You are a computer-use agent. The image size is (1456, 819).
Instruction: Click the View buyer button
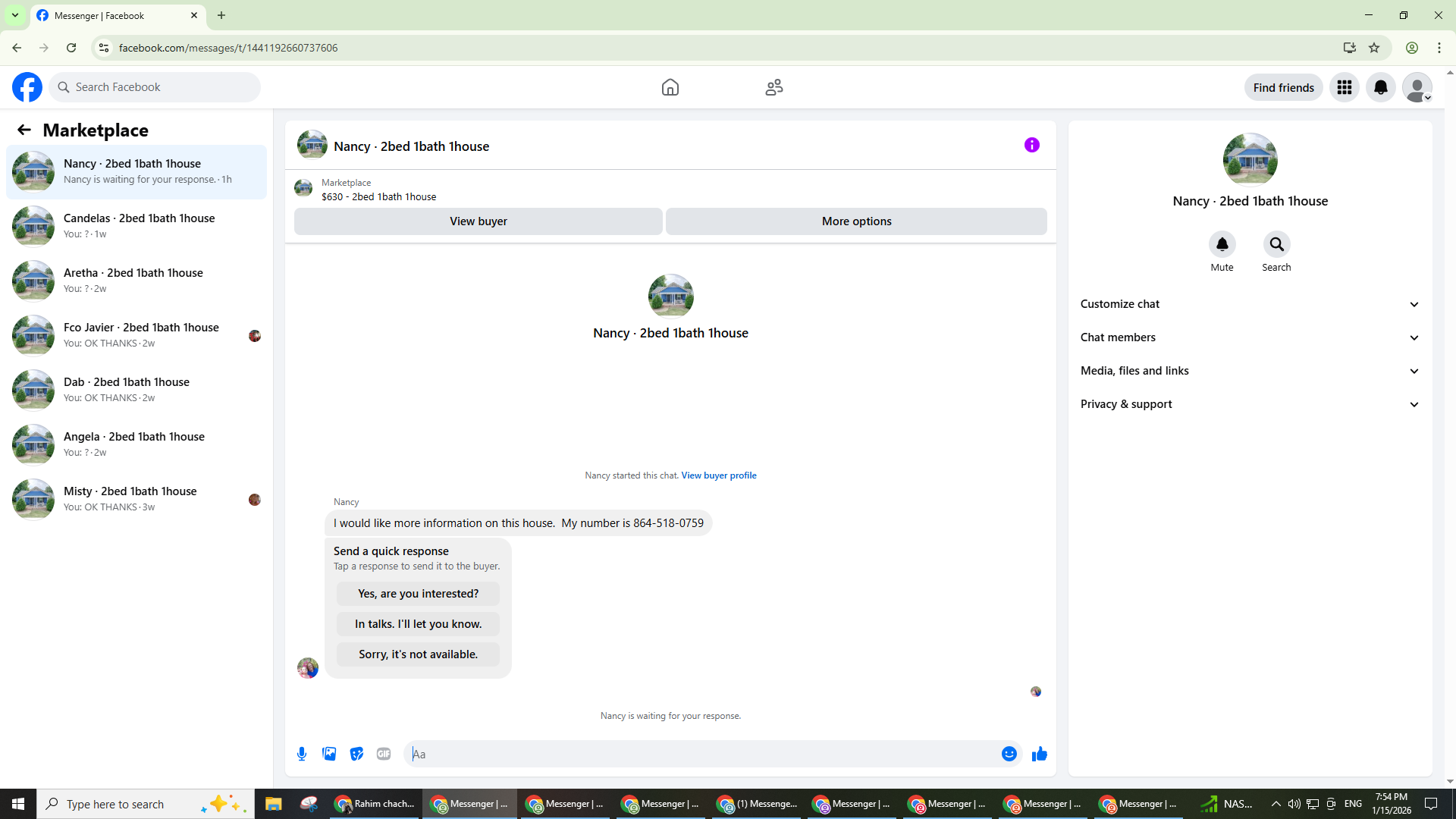[x=478, y=221]
